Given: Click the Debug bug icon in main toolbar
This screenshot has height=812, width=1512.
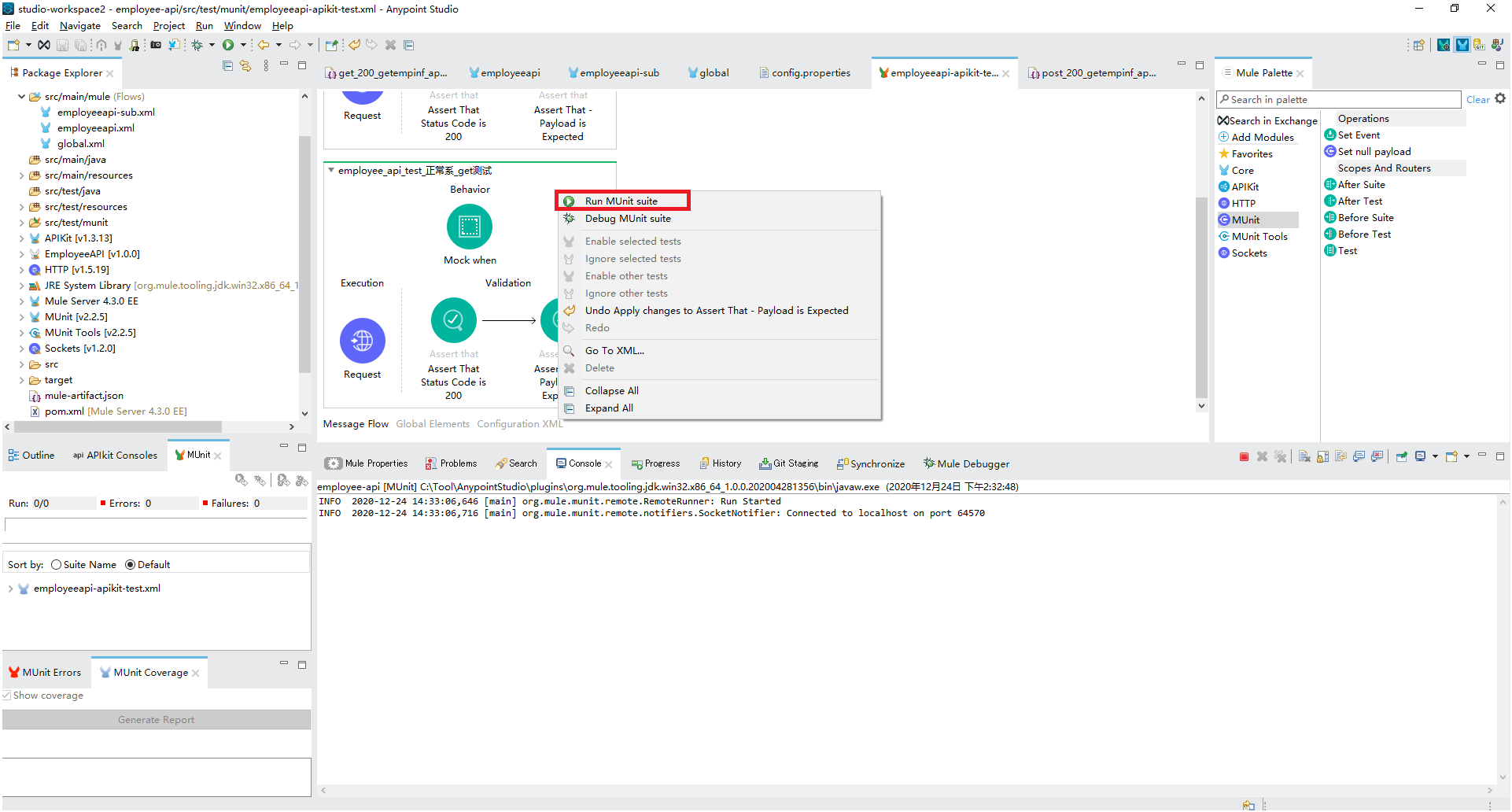Looking at the screenshot, I should (x=197, y=45).
